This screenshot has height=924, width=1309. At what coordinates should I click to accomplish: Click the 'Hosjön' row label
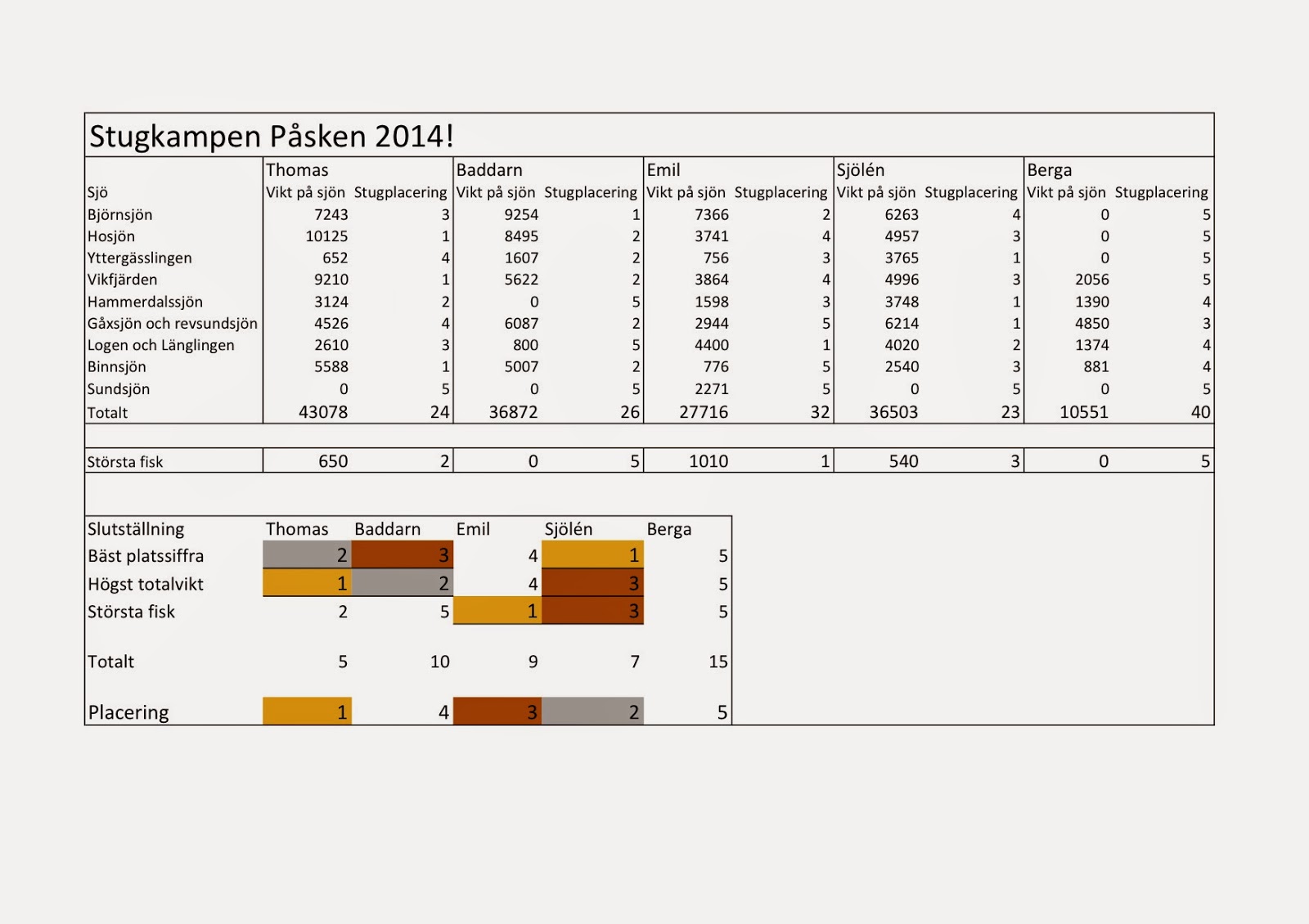111,236
